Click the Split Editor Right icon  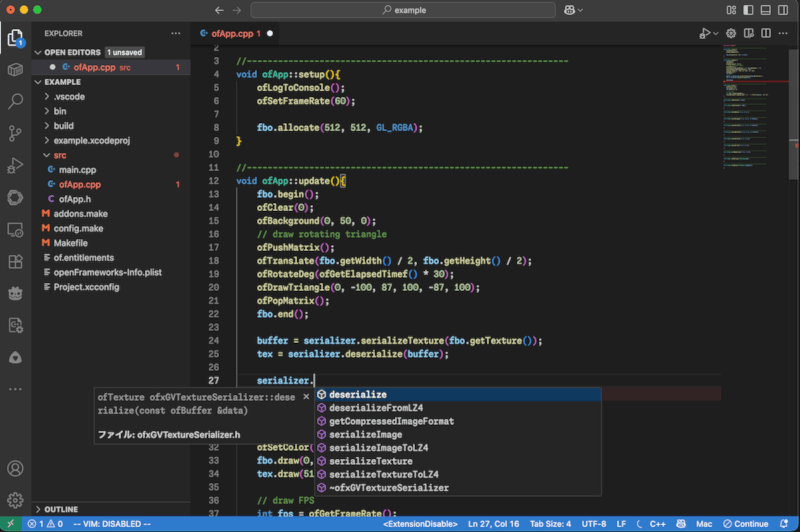pos(766,34)
